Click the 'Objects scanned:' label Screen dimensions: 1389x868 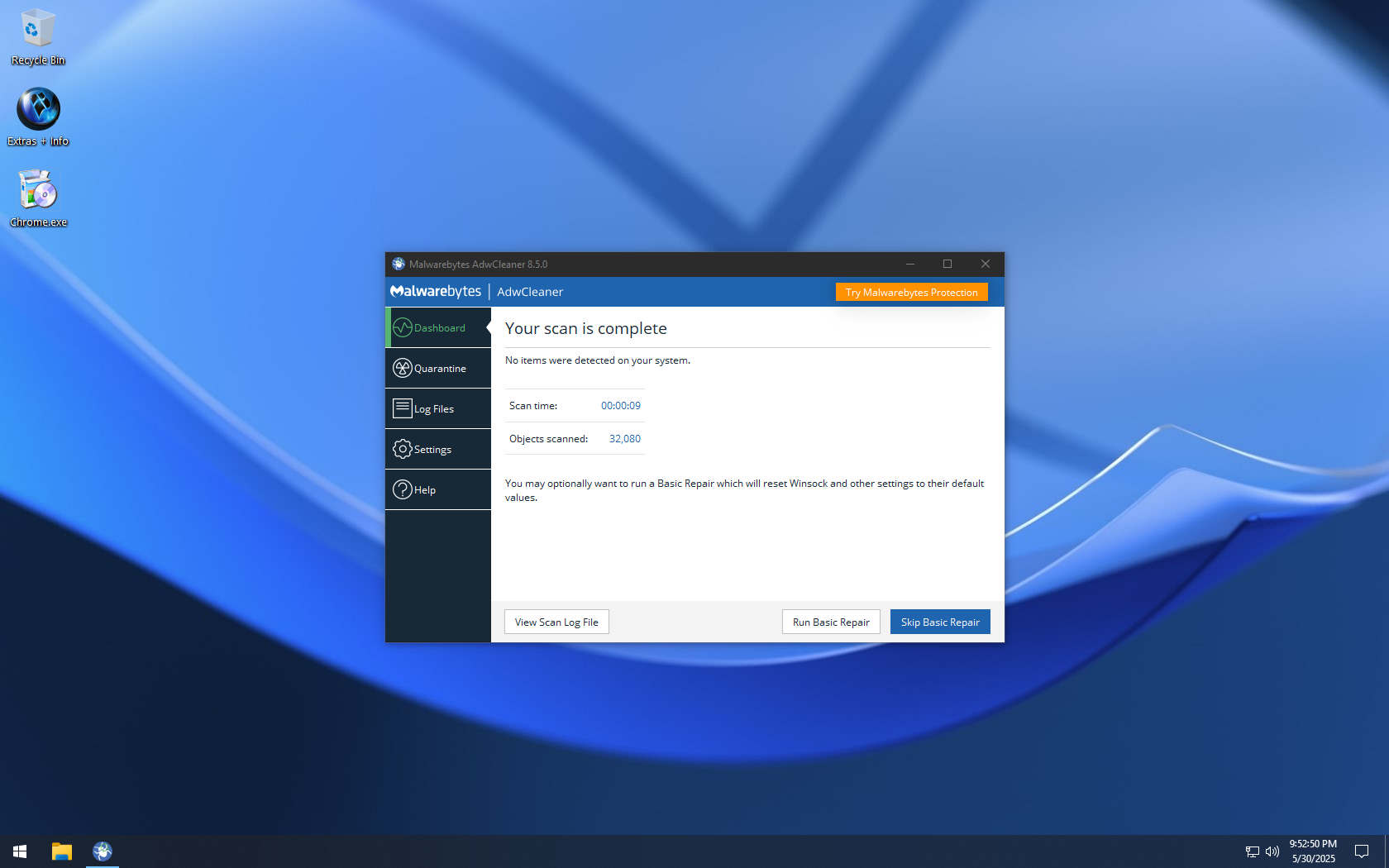548,439
